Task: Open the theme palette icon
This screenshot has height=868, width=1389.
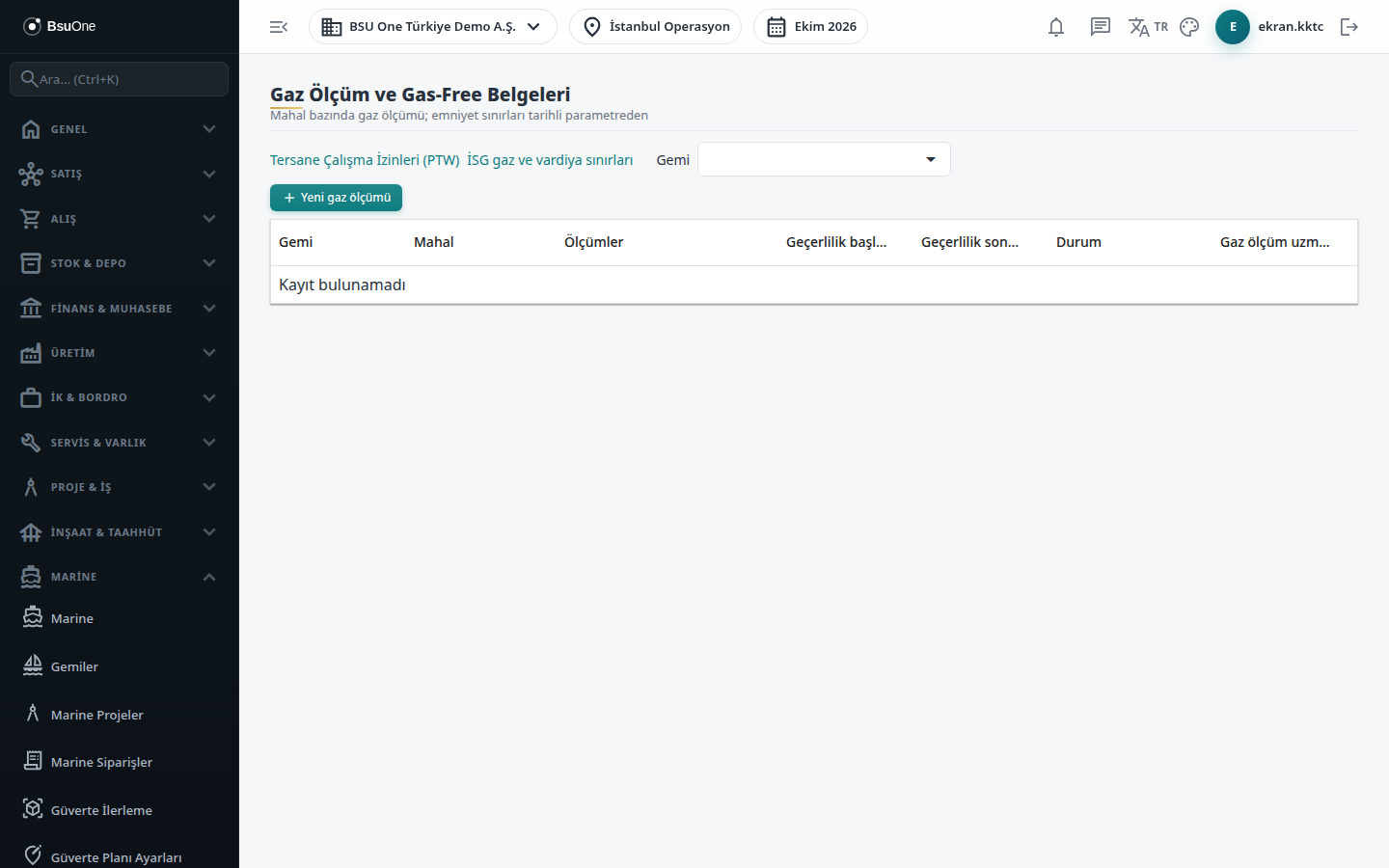Action: tap(1189, 27)
